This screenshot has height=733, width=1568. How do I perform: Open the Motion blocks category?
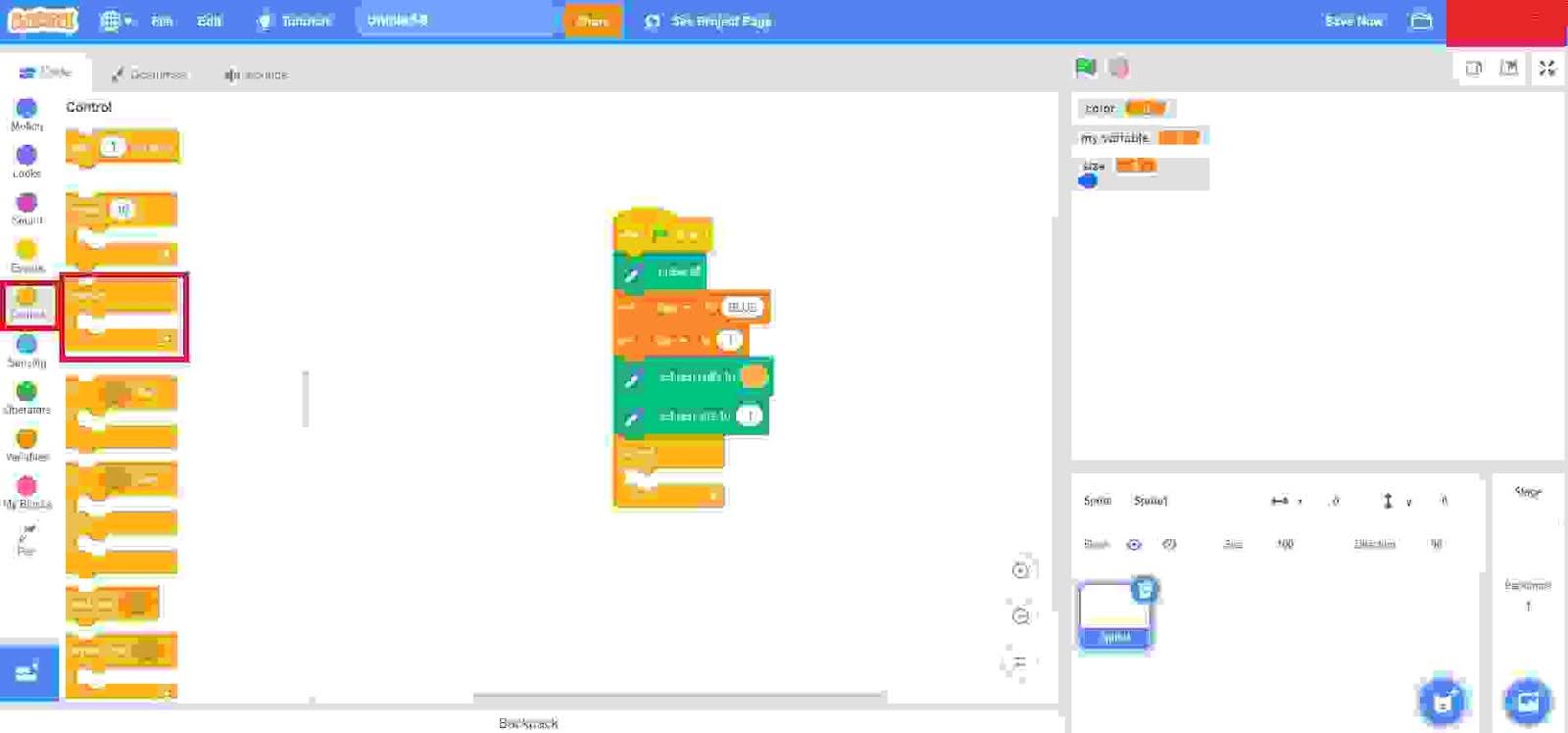(x=26, y=114)
